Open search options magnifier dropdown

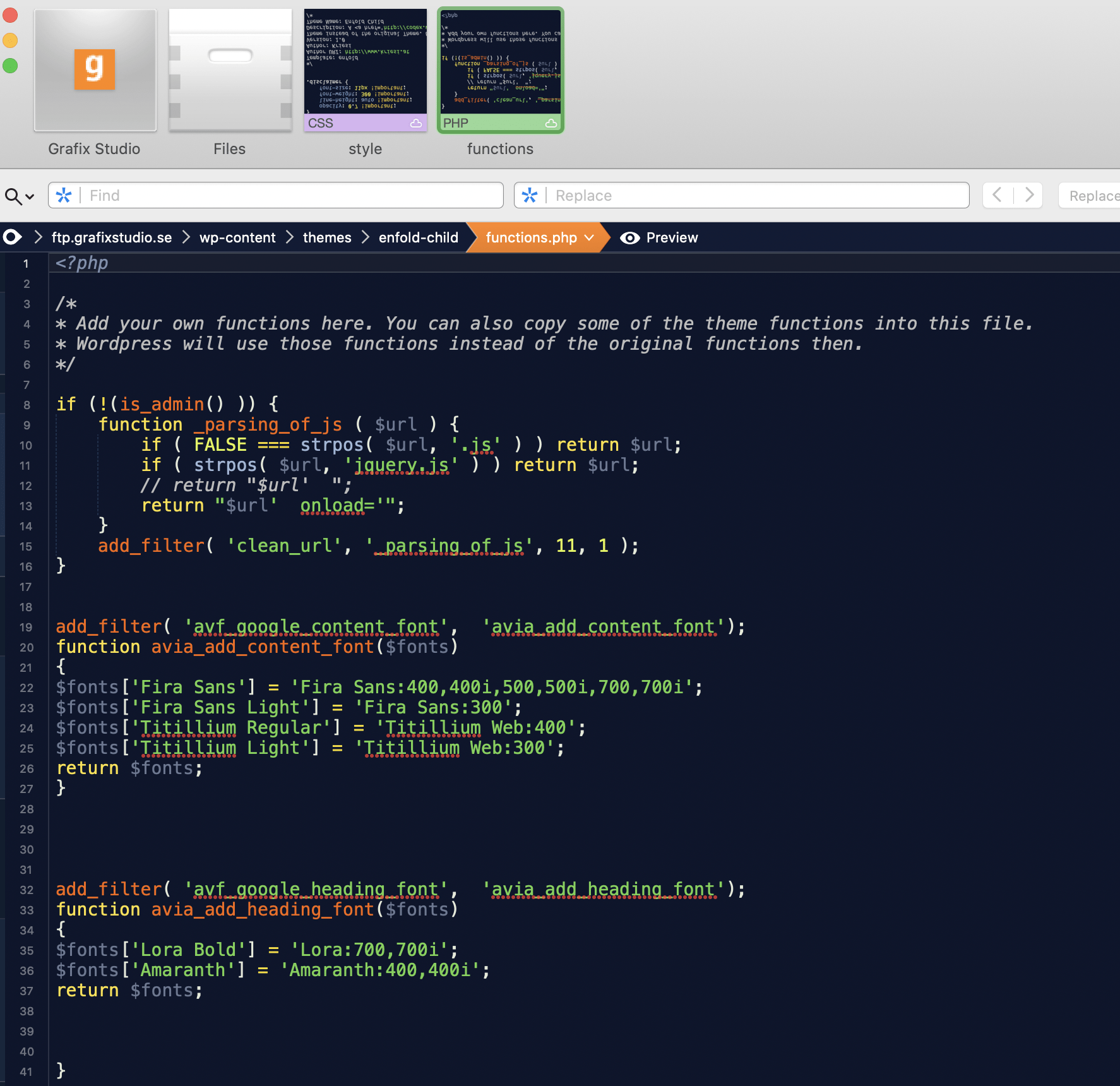[x=19, y=196]
